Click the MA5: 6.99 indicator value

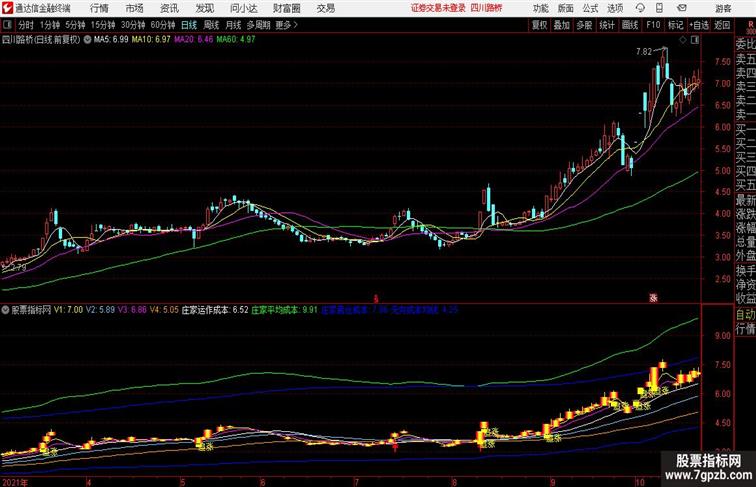(111, 40)
